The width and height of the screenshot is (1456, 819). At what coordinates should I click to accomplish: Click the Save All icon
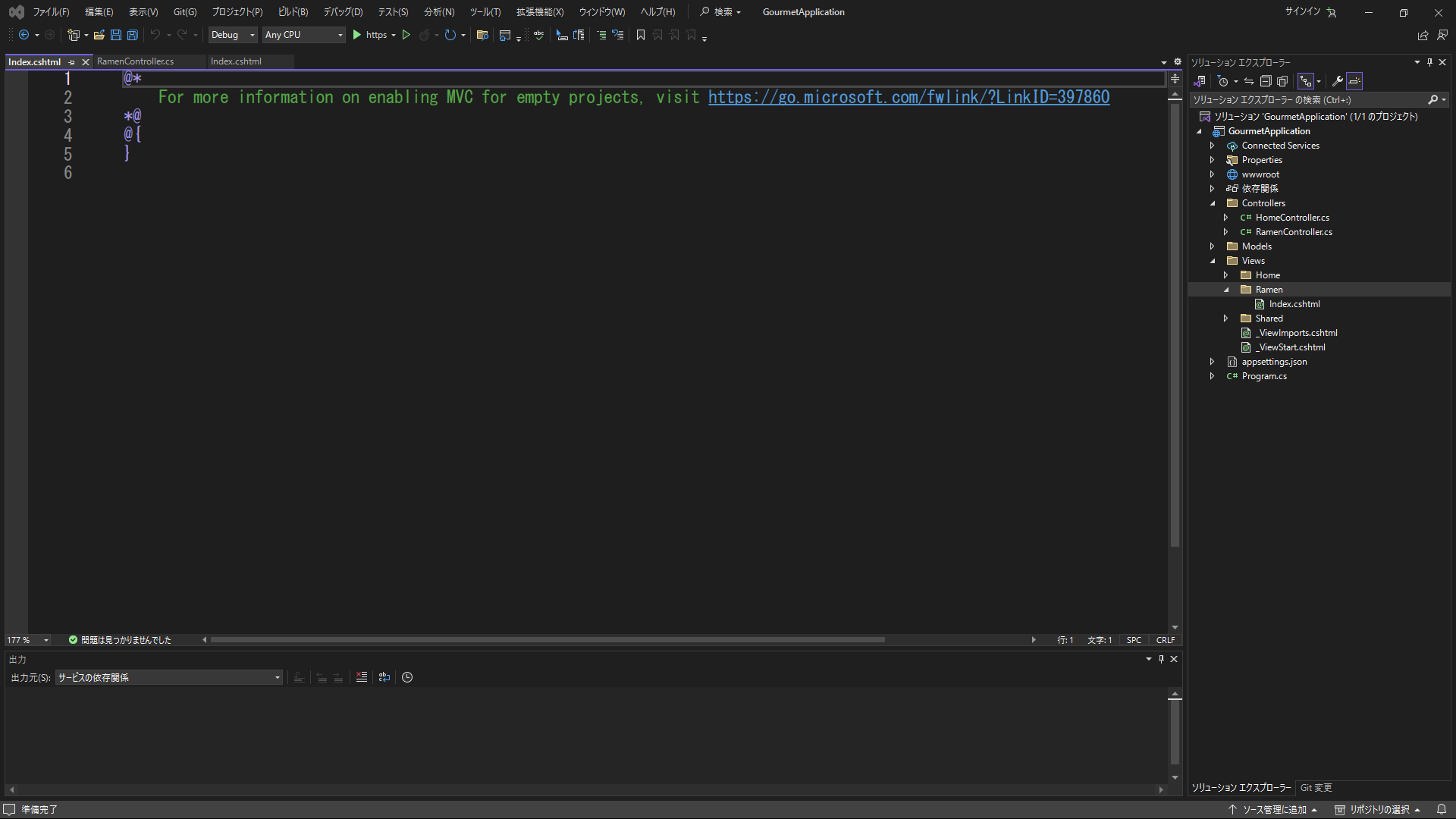click(132, 35)
